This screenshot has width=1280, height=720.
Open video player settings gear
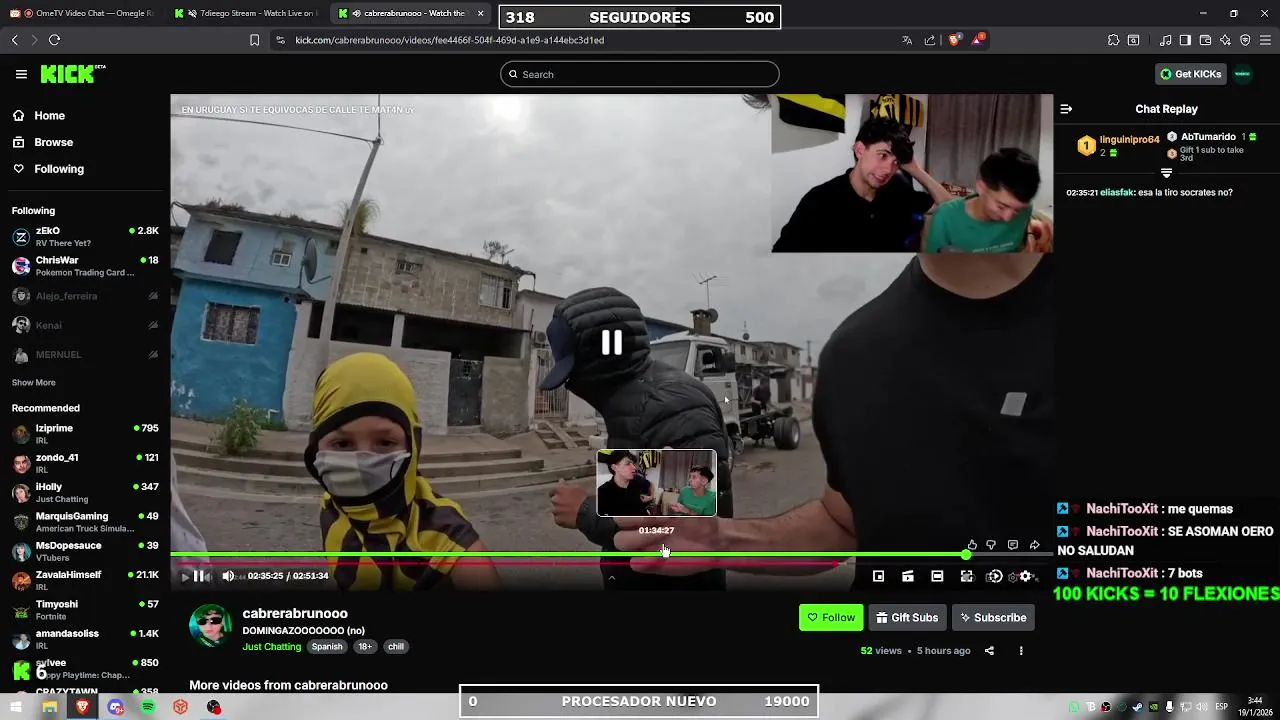click(x=1025, y=576)
